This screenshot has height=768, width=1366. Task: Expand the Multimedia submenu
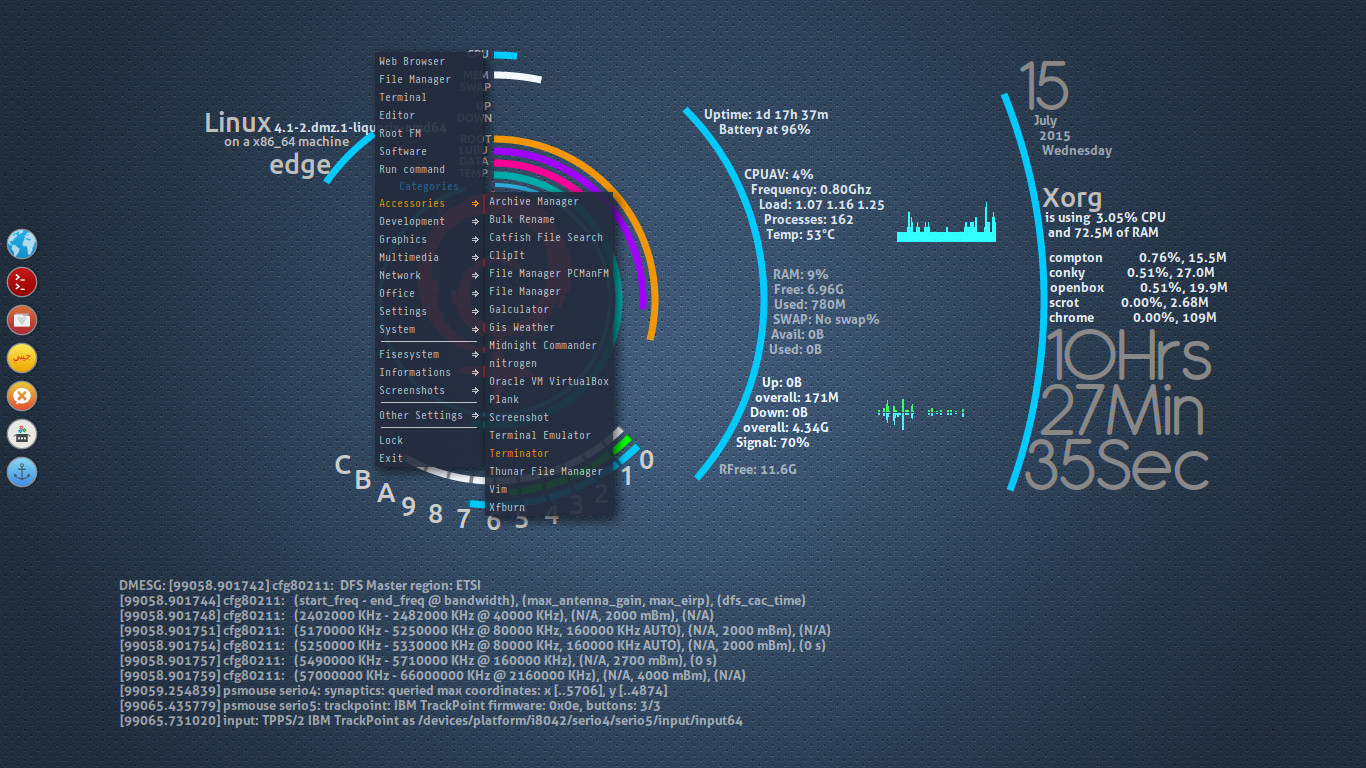pos(430,257)
